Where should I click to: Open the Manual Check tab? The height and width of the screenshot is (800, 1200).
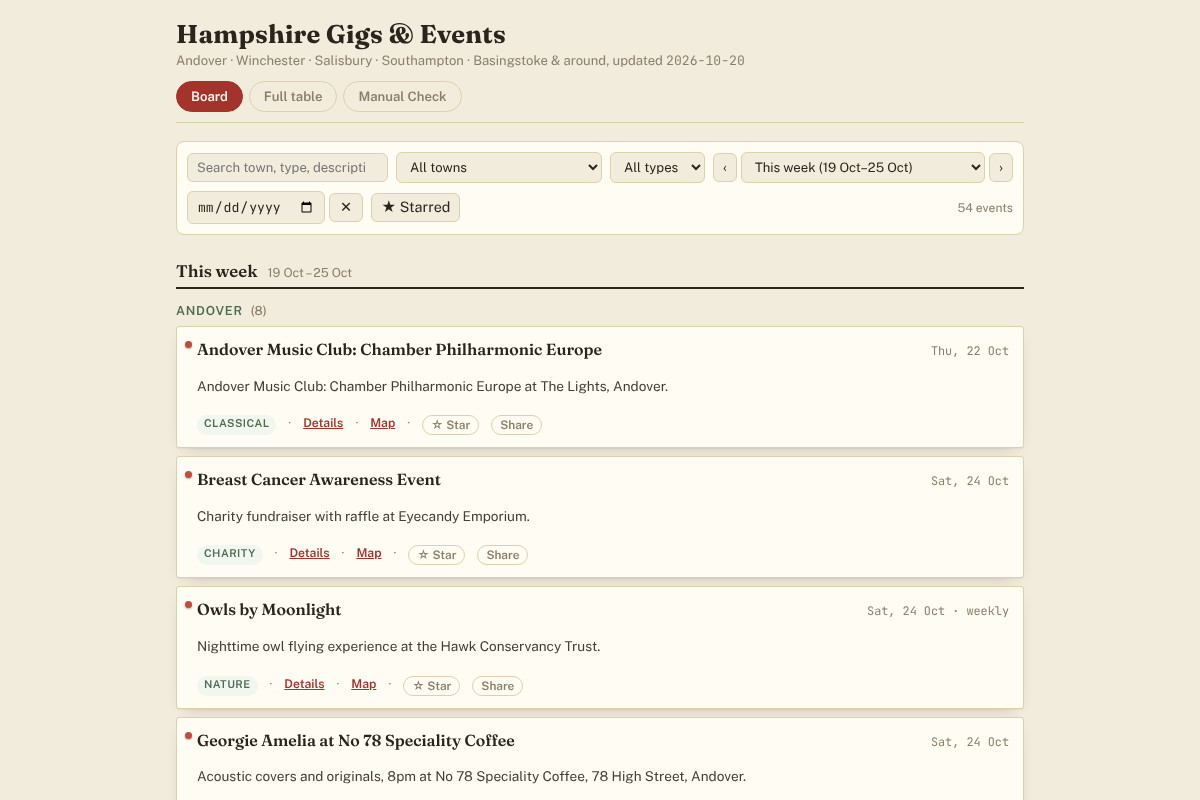[x=402, y=96]
